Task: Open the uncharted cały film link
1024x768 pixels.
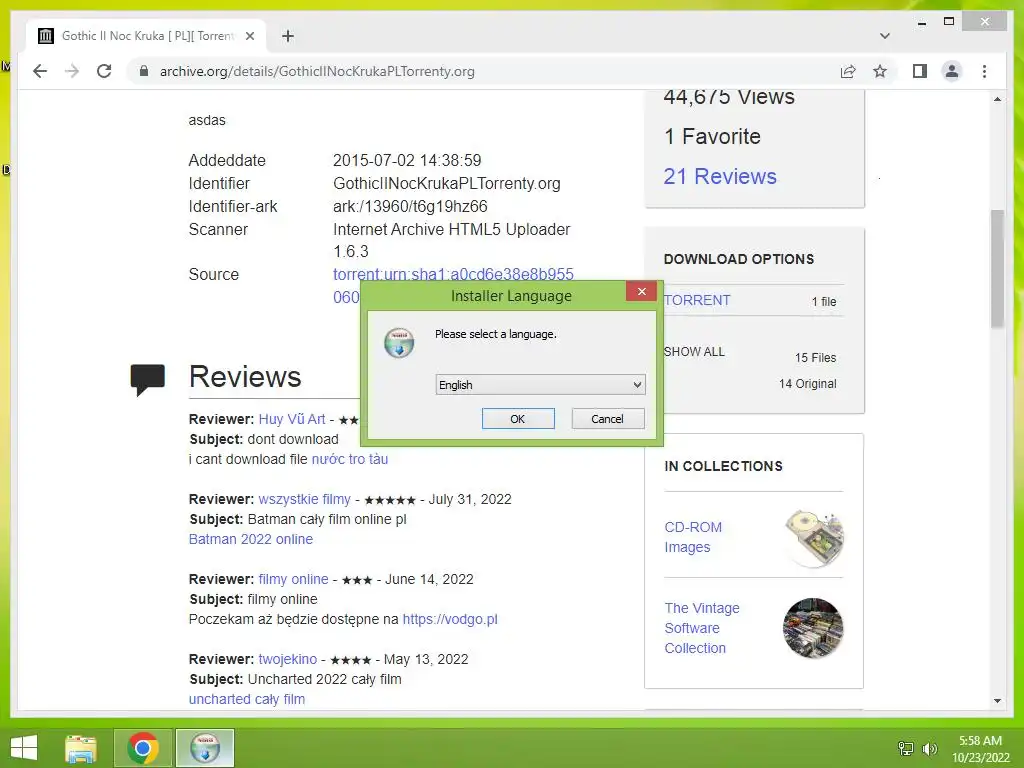Action: (x=247, y=699)
